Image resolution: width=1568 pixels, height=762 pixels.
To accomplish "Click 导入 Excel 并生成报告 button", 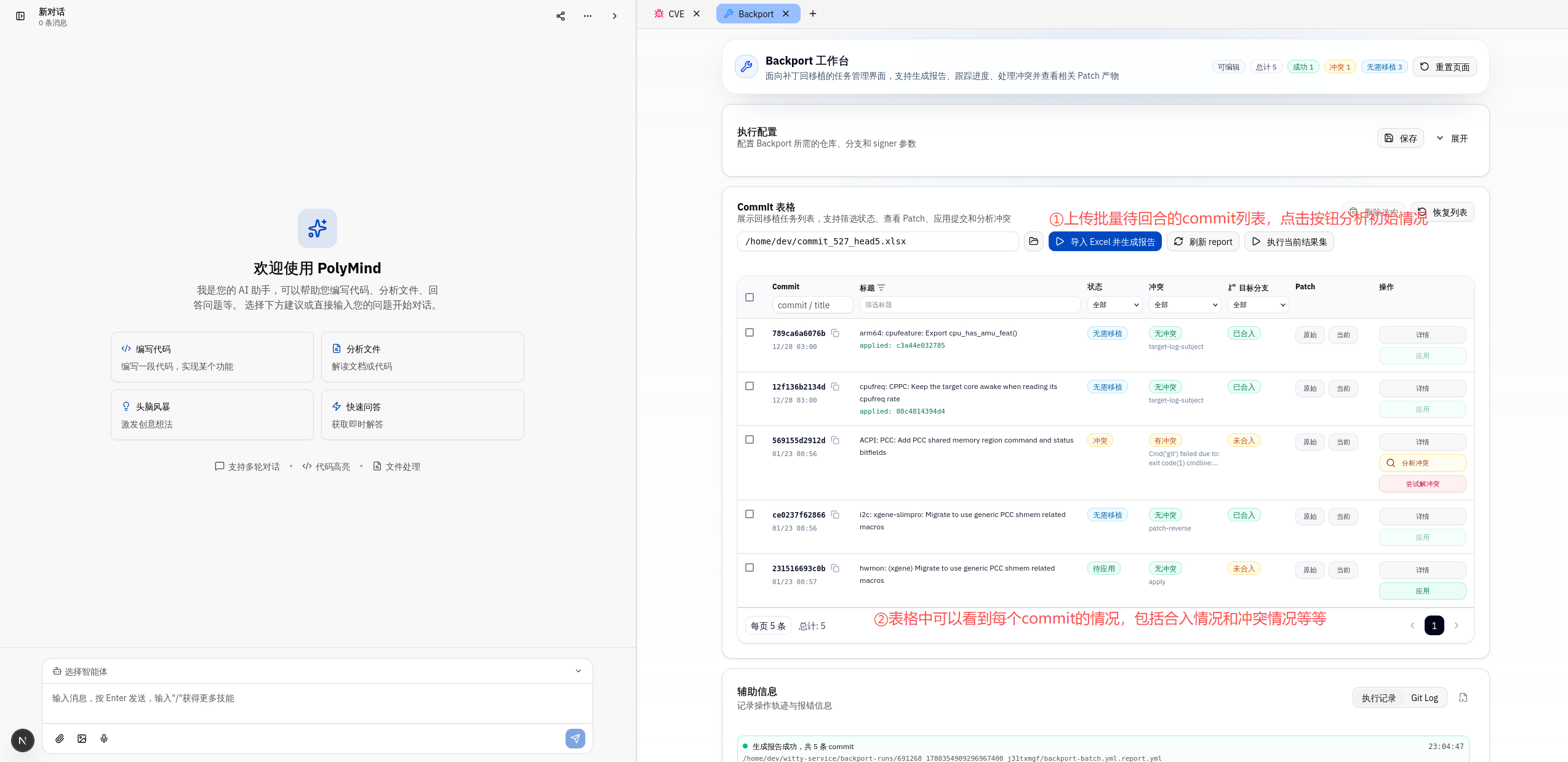I will tap(1105, 242).
